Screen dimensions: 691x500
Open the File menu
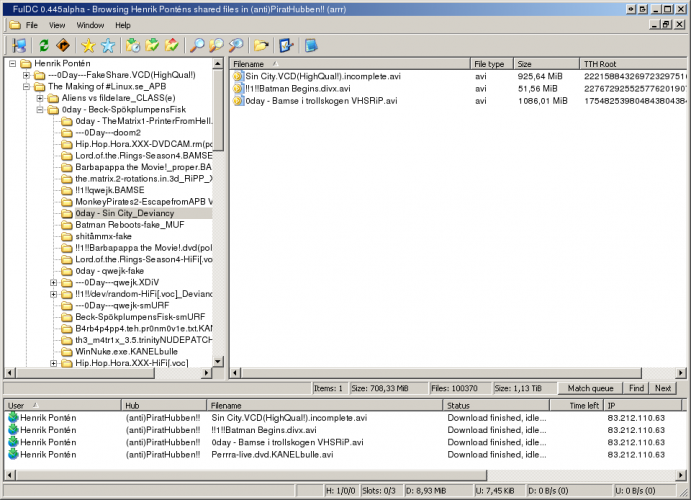click(31, 24)
